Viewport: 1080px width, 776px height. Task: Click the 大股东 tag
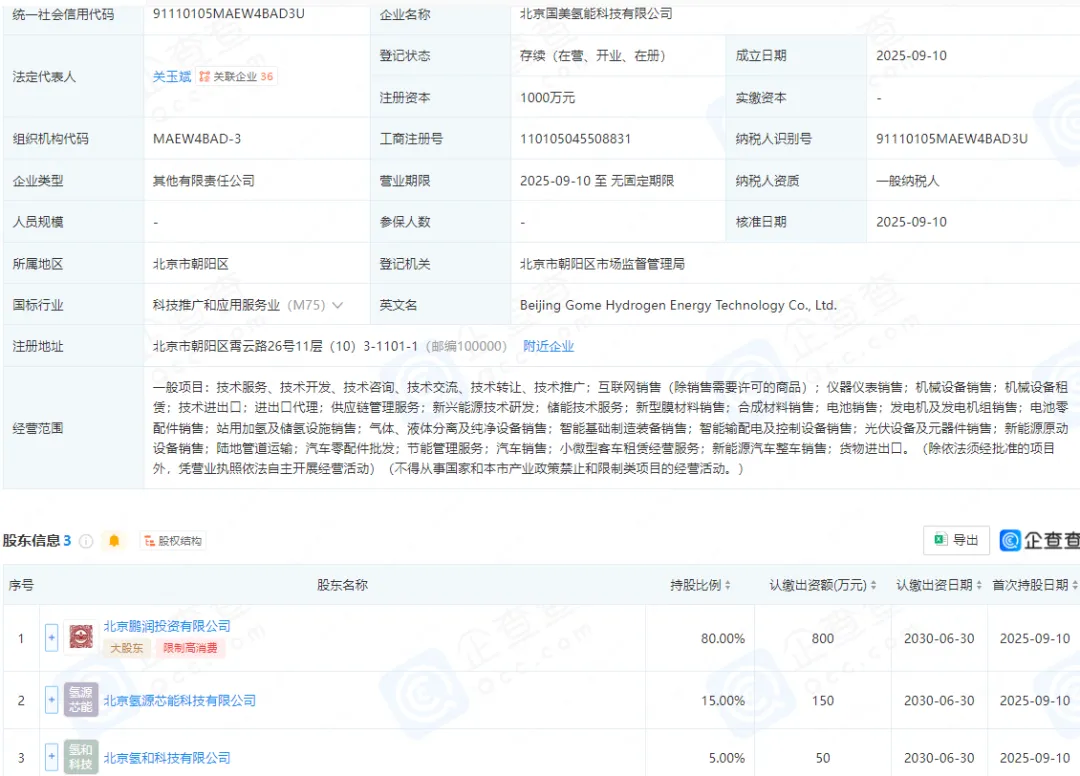(x=127, y=648)
